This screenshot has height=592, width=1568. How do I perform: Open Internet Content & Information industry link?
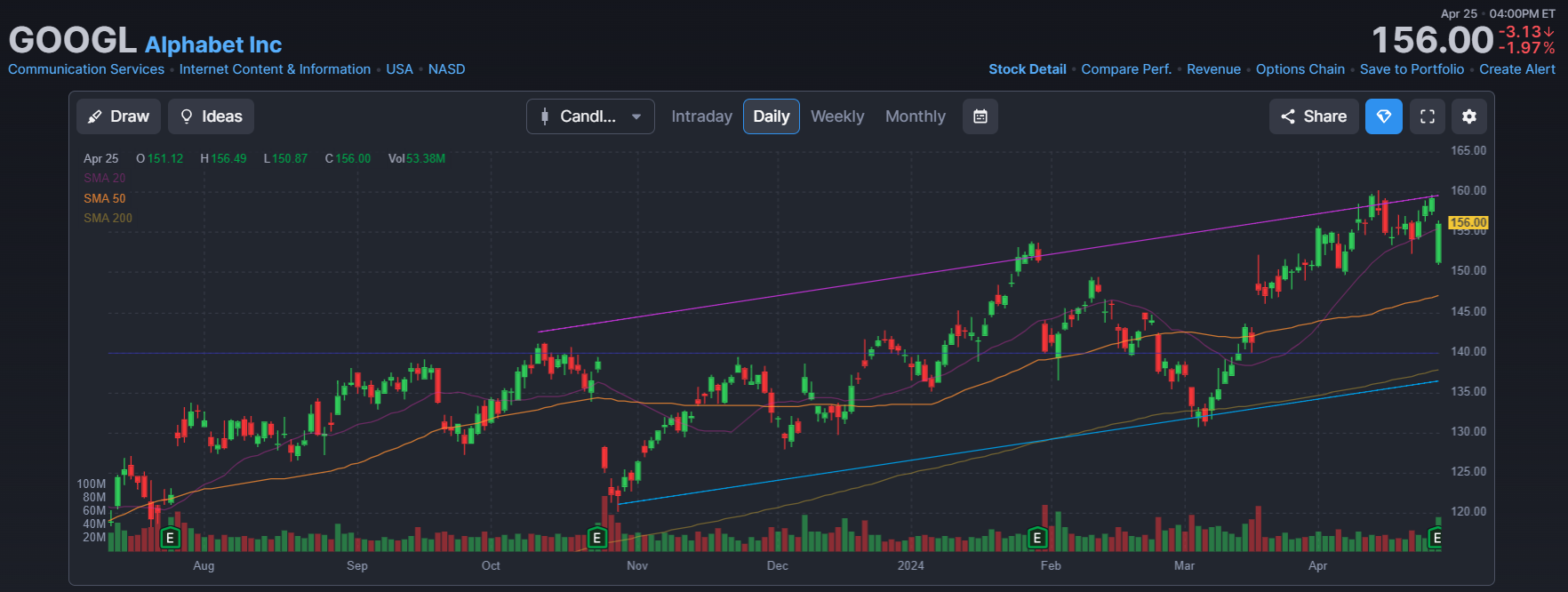(x=275, y=69)
